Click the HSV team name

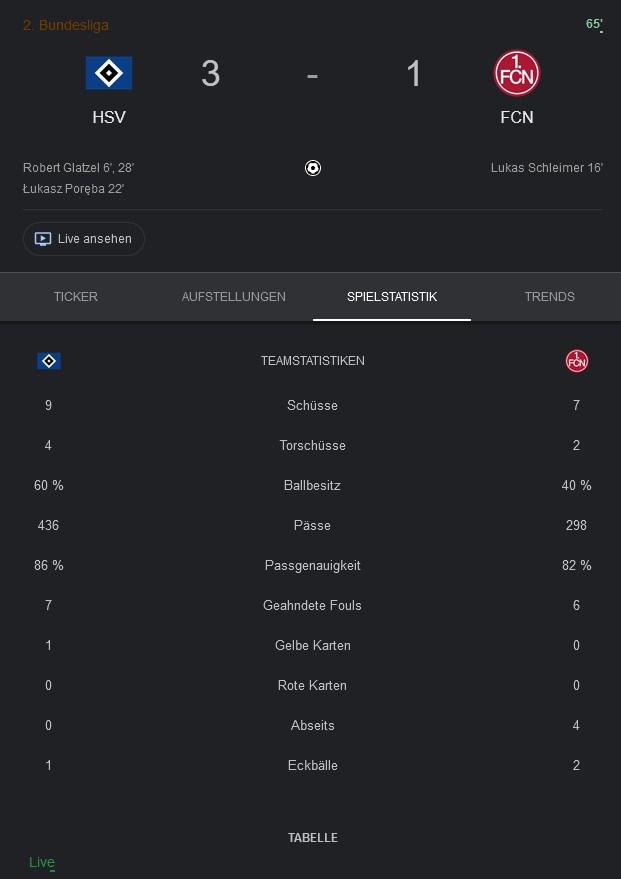(x=109, y=117)
